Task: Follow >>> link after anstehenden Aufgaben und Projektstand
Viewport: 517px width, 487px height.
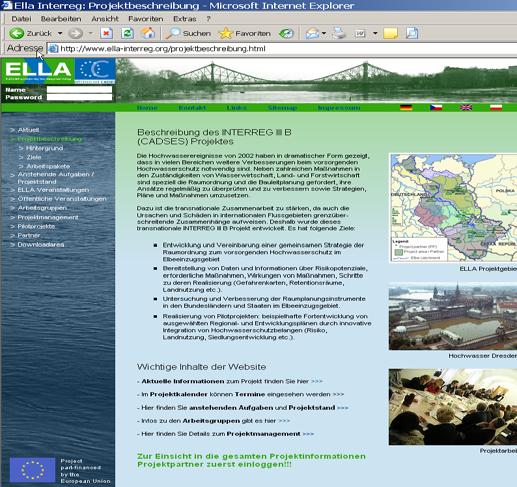Action: (x=343, y=408)
